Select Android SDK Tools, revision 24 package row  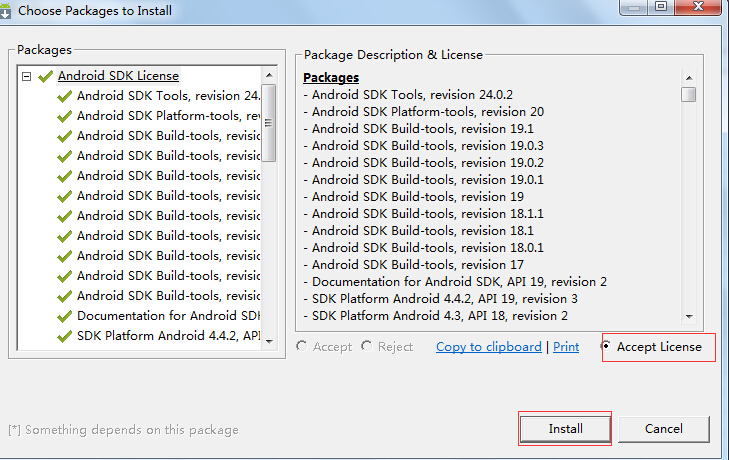tap(168, 96)
